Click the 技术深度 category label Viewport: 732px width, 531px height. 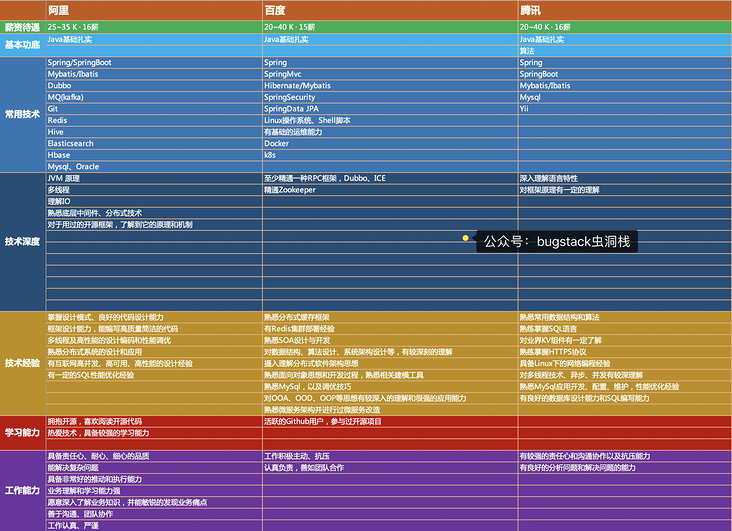(x=22, y=241)
